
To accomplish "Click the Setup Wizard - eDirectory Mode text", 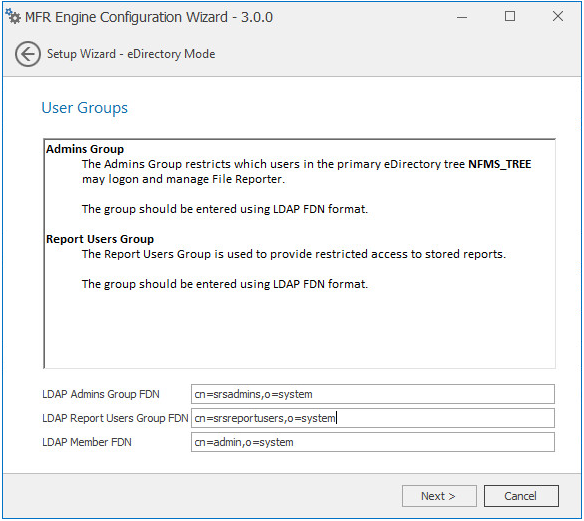I will pos(131,54).
